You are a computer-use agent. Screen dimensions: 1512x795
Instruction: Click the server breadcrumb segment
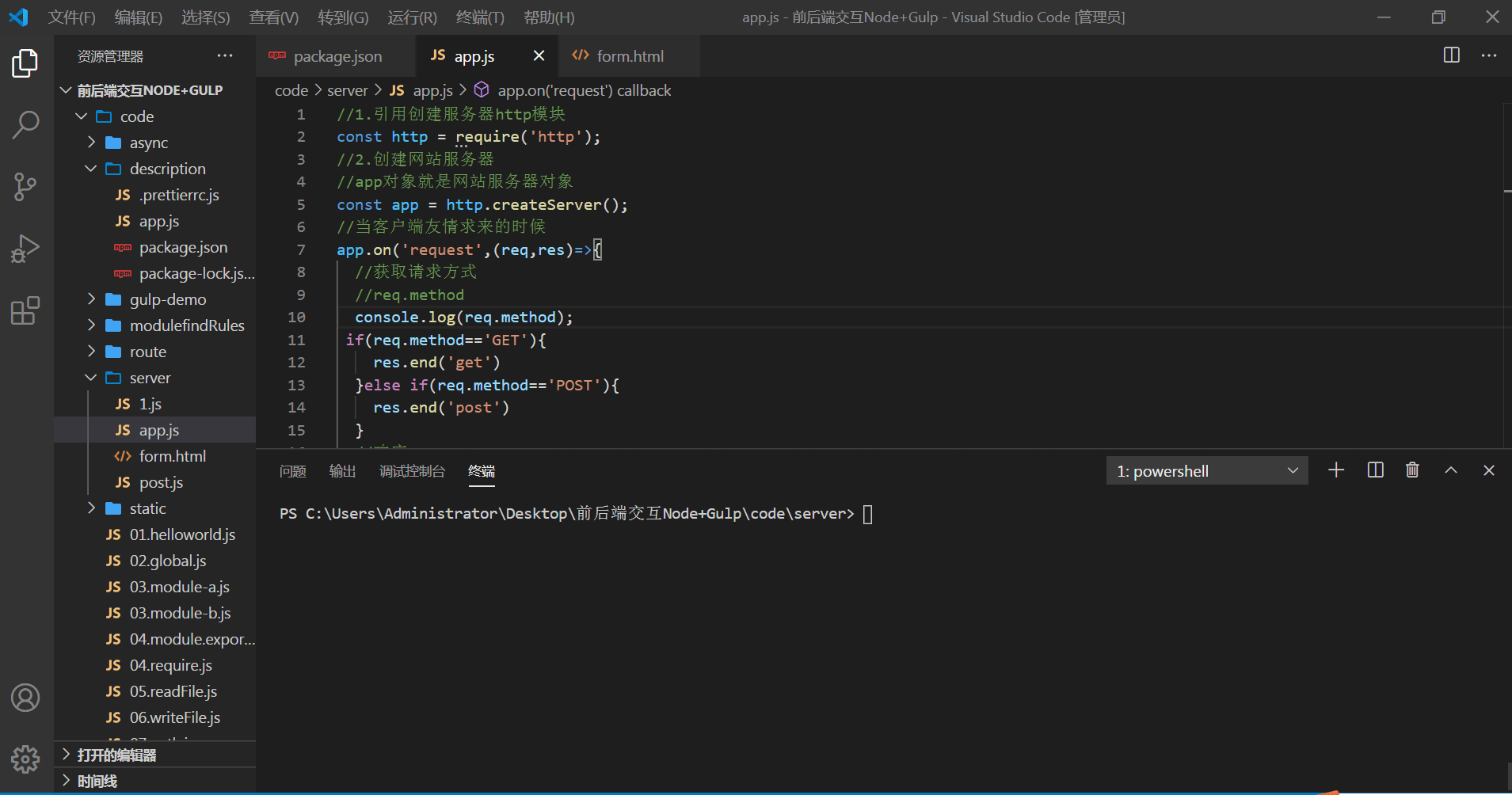point(348,90)
